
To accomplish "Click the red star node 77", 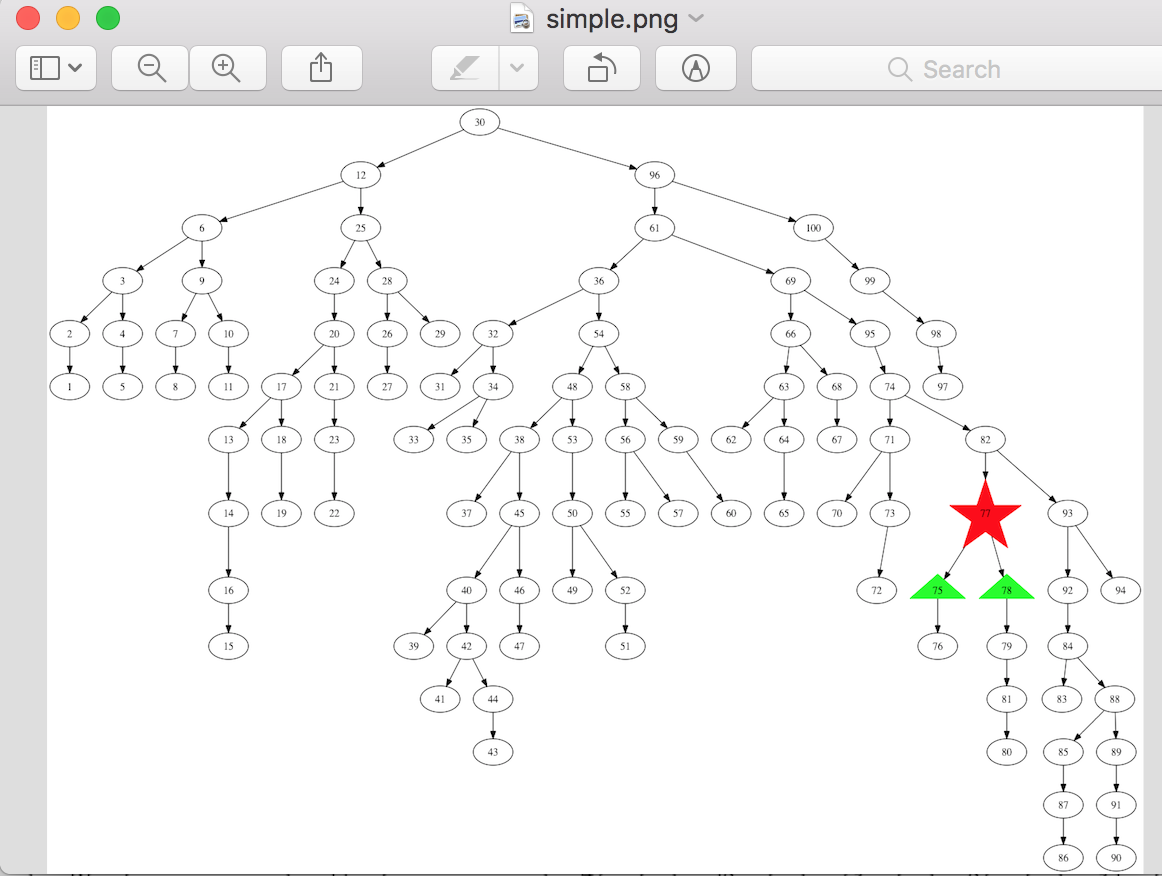I will coord(985,515).
